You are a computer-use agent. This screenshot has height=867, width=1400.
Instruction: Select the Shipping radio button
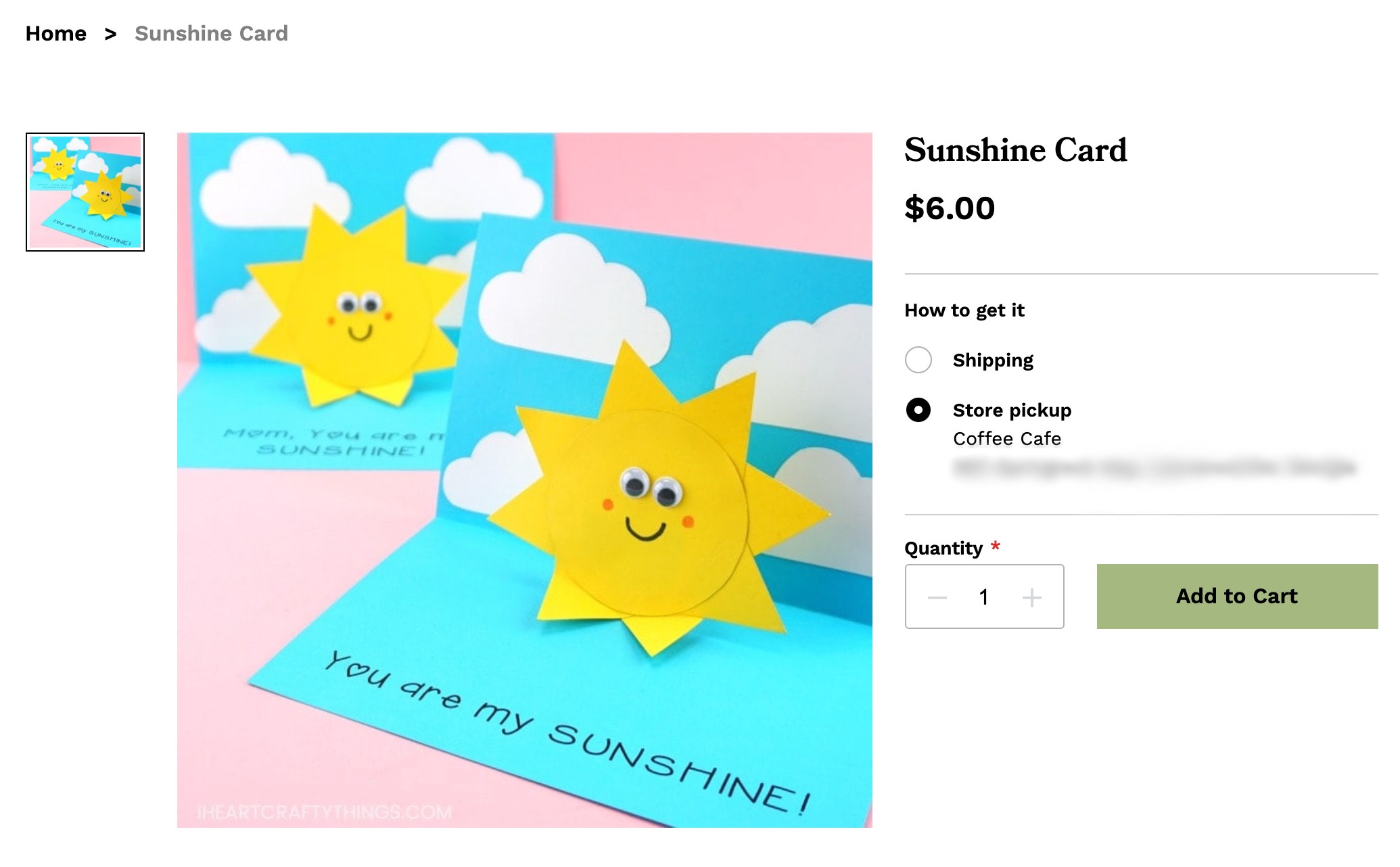918,360
